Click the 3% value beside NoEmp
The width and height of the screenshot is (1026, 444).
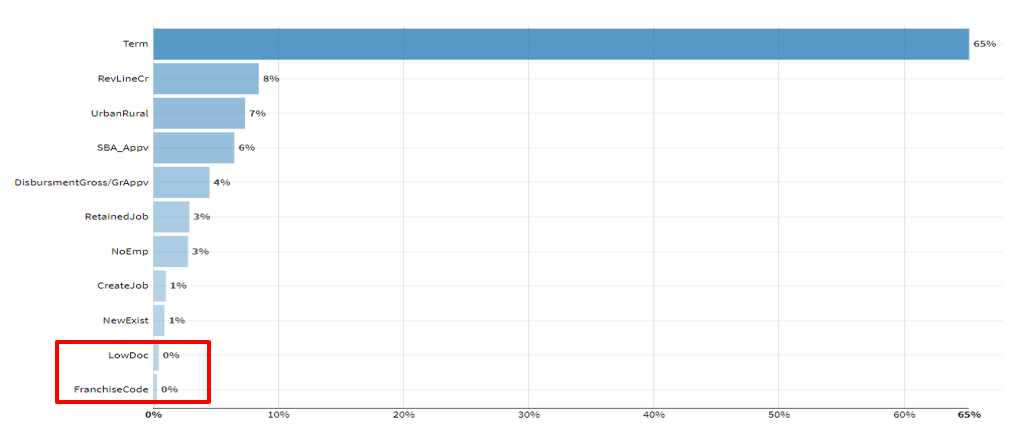(x=200, y=251)
